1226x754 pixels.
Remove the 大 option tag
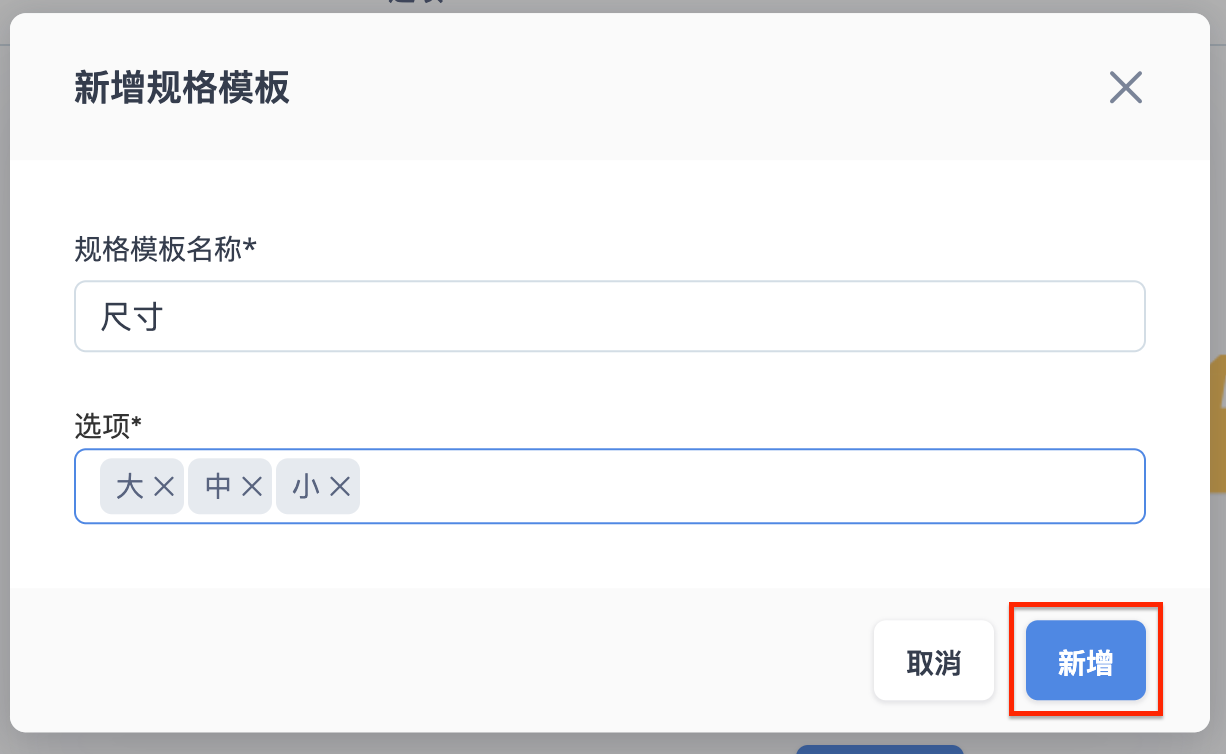coord(165,487)
